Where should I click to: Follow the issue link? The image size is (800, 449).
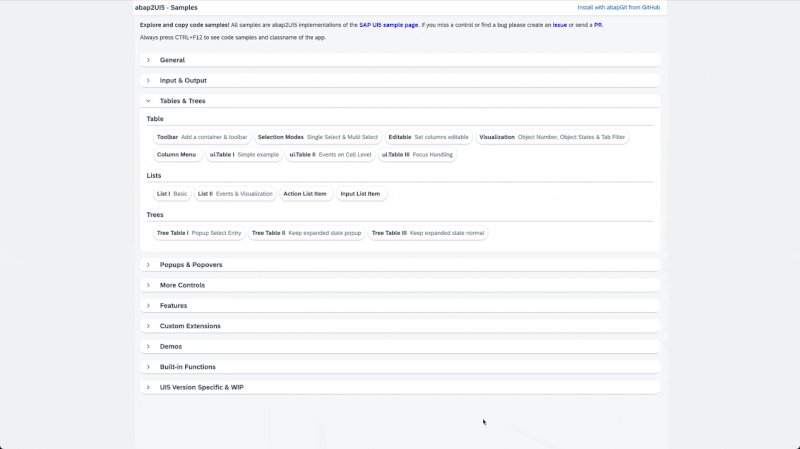click(560, 25)
